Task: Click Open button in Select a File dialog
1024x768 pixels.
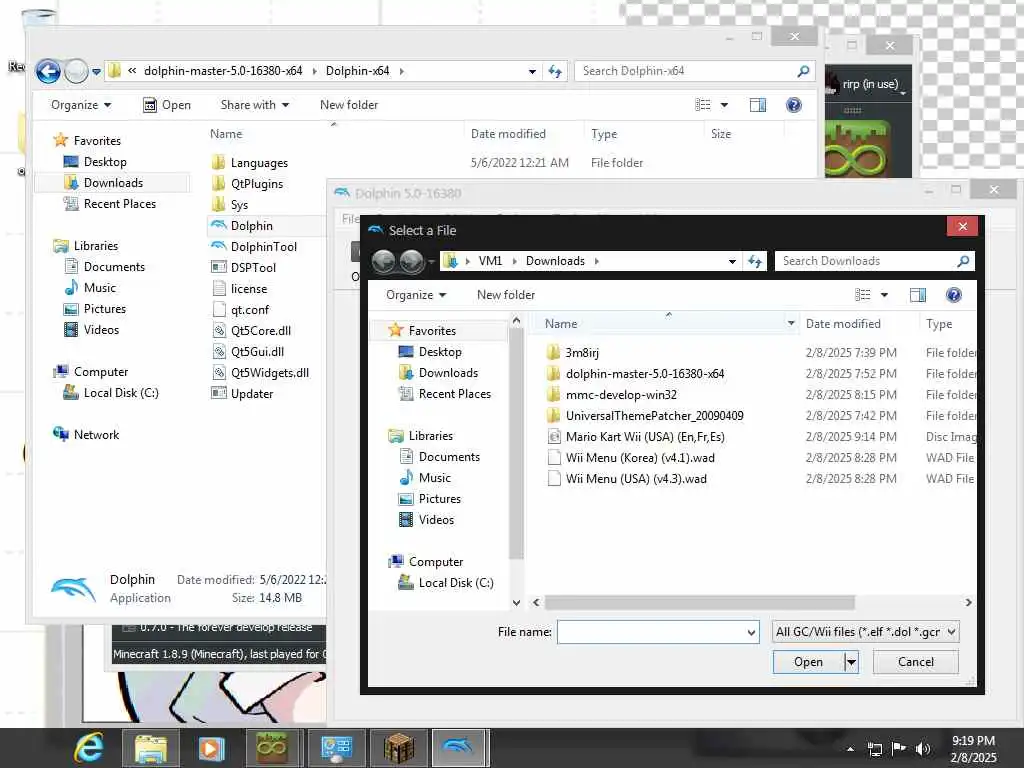Action: pyautogui.click(x=808, y=662)
